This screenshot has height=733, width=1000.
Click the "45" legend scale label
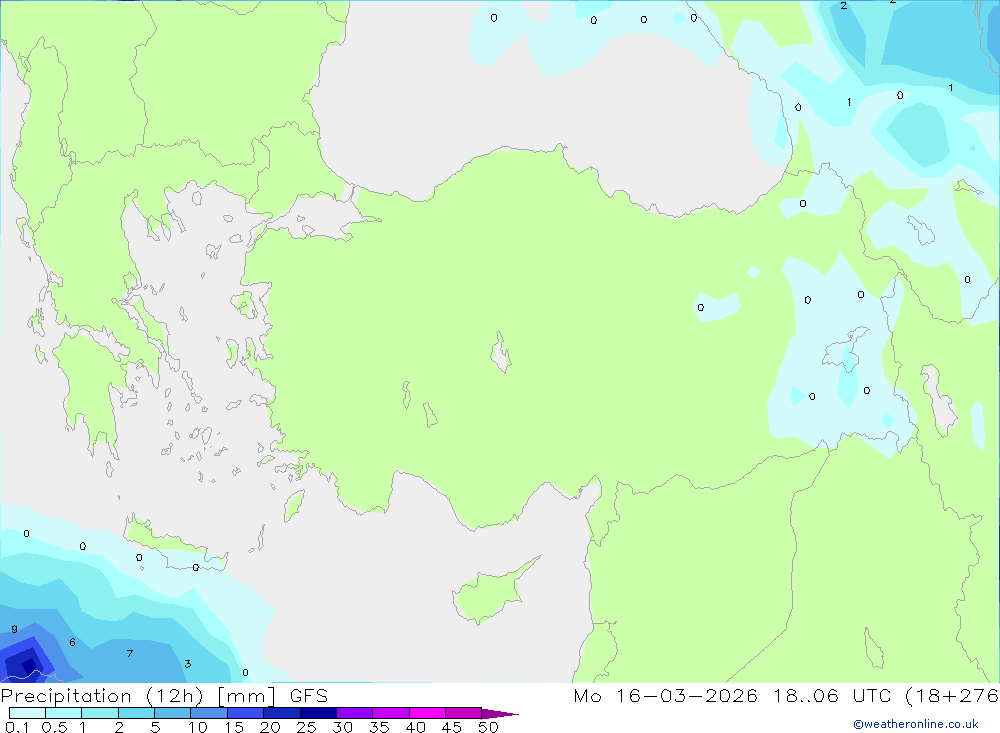[x=452, y=727]
